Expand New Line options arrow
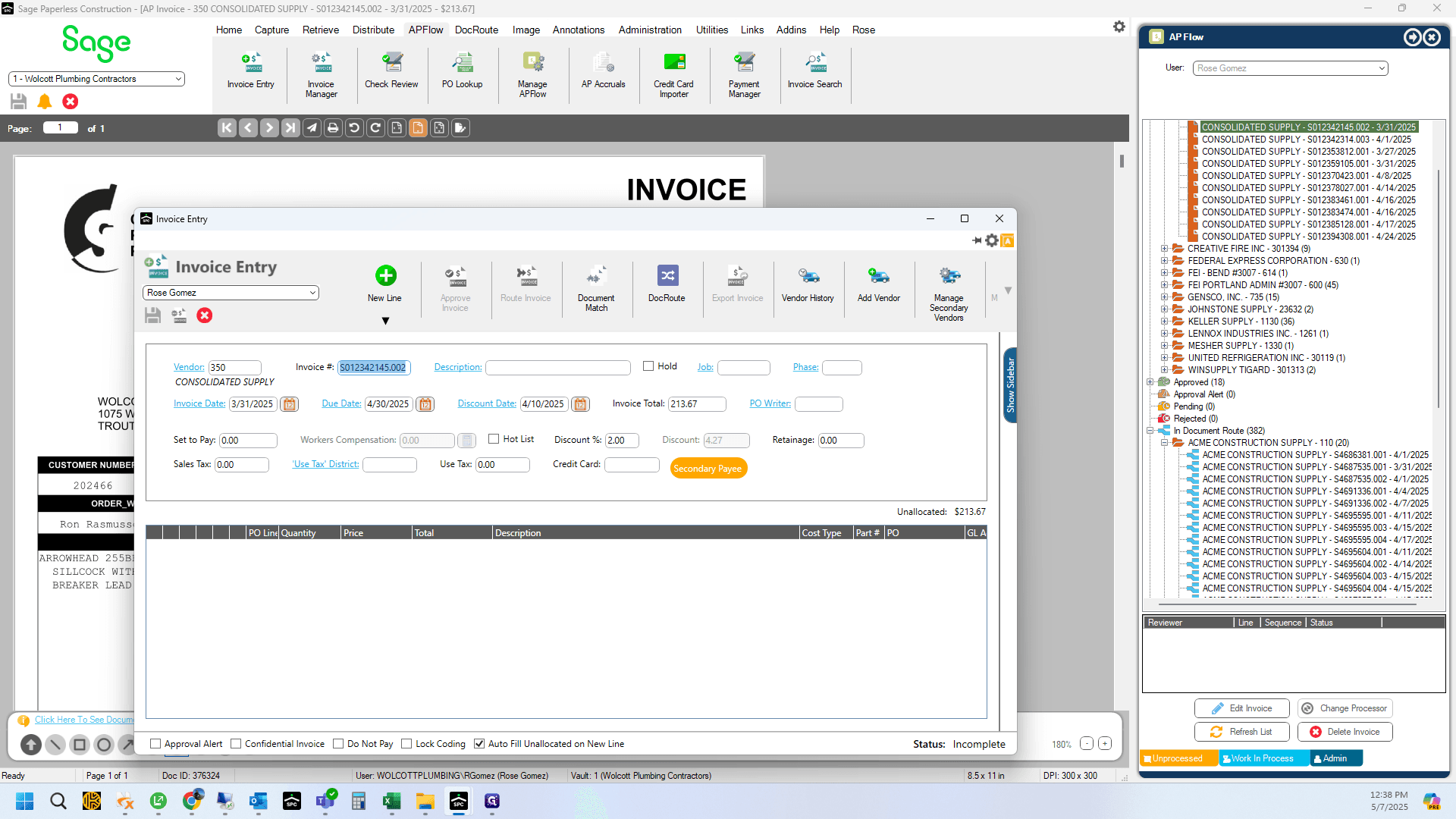This screenshot has height=819, width=1456. click(385, 321)
